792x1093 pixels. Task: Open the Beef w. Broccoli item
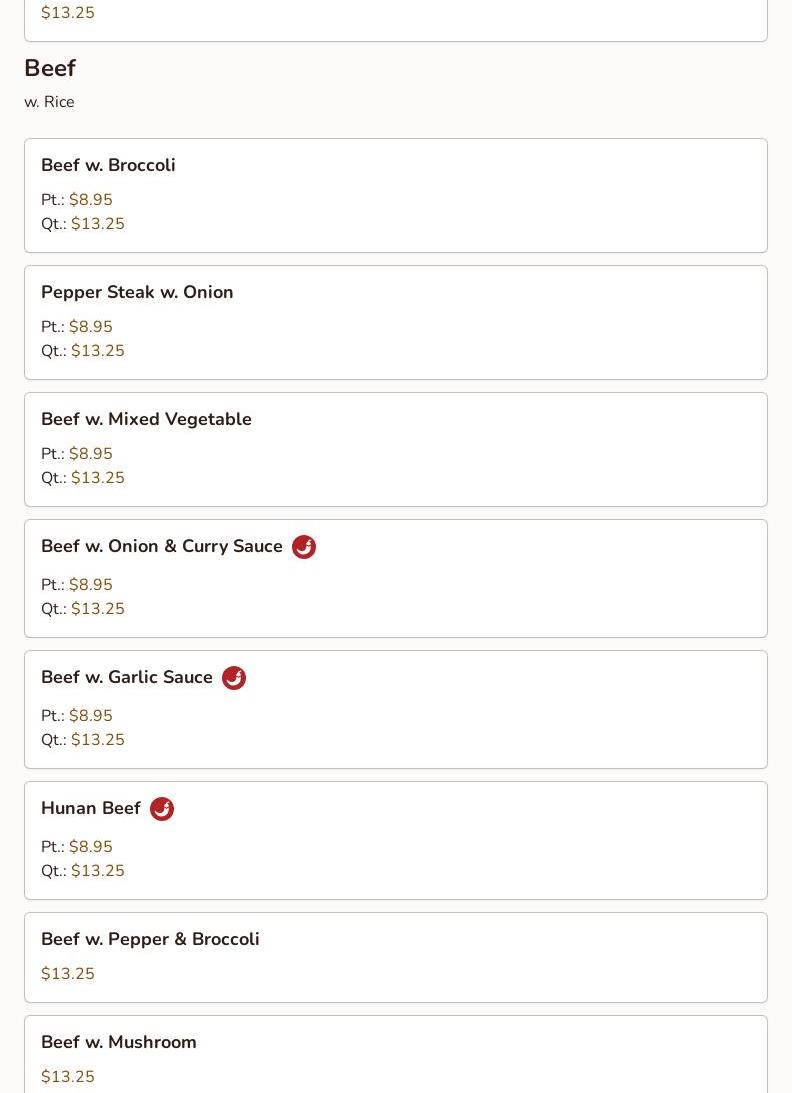(108, 166)
